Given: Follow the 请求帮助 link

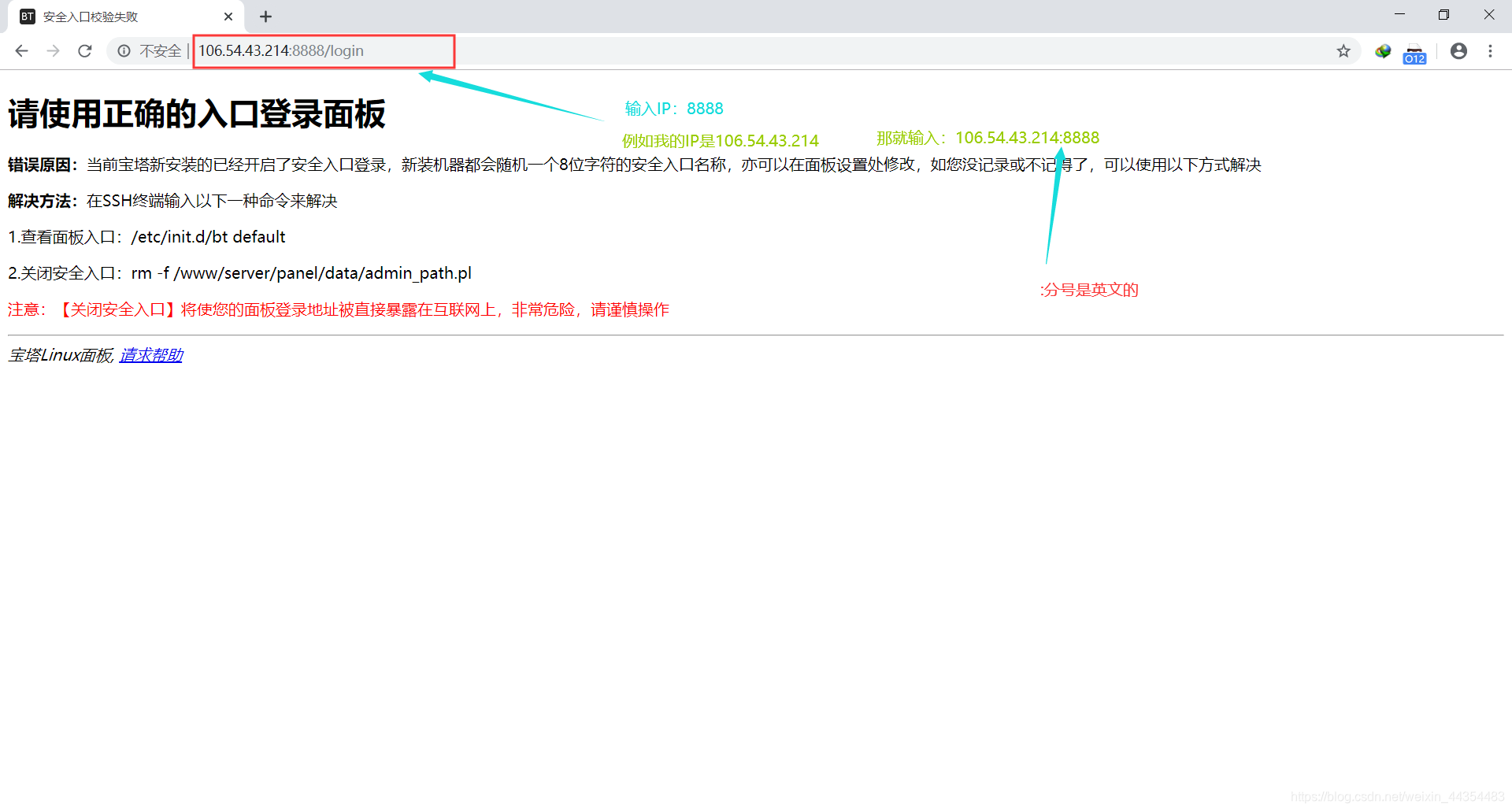Looking at the screenshot, I should coord(150,355).
